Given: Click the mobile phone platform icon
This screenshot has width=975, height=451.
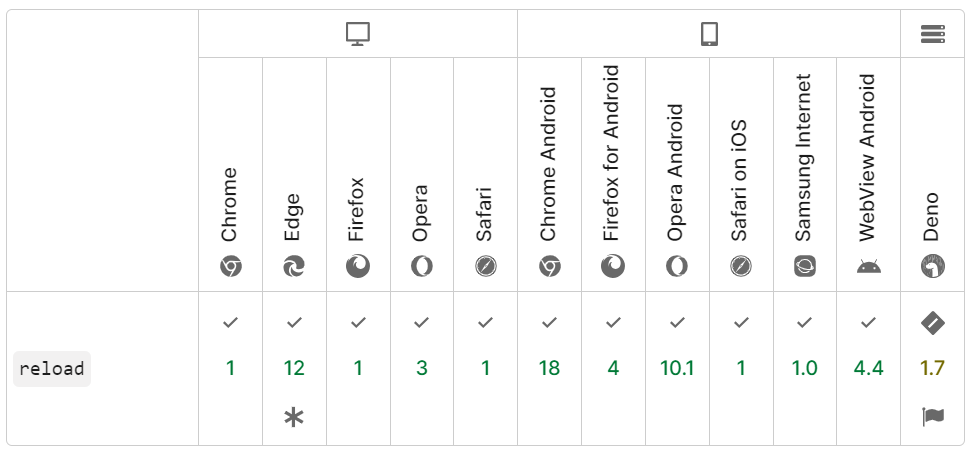Looking at the screenshot, I should (709, 34).
